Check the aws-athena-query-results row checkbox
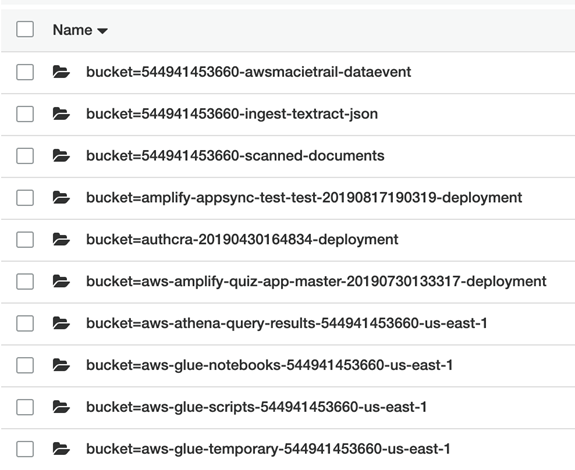Image resolution: width=575 pixels, height=470 pixels. 25,323
